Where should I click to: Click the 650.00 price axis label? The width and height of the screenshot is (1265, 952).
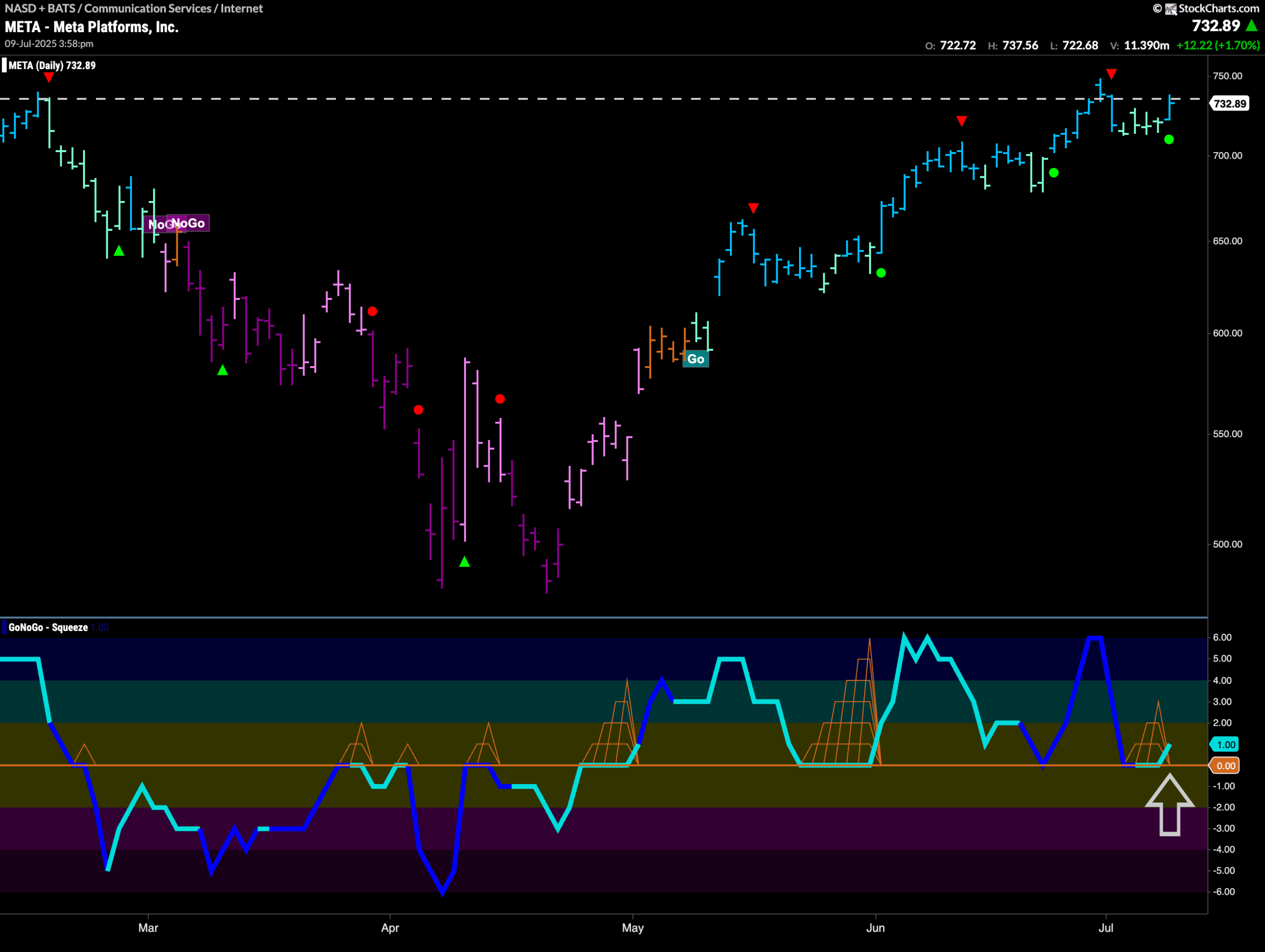[x=1227, y=241]
